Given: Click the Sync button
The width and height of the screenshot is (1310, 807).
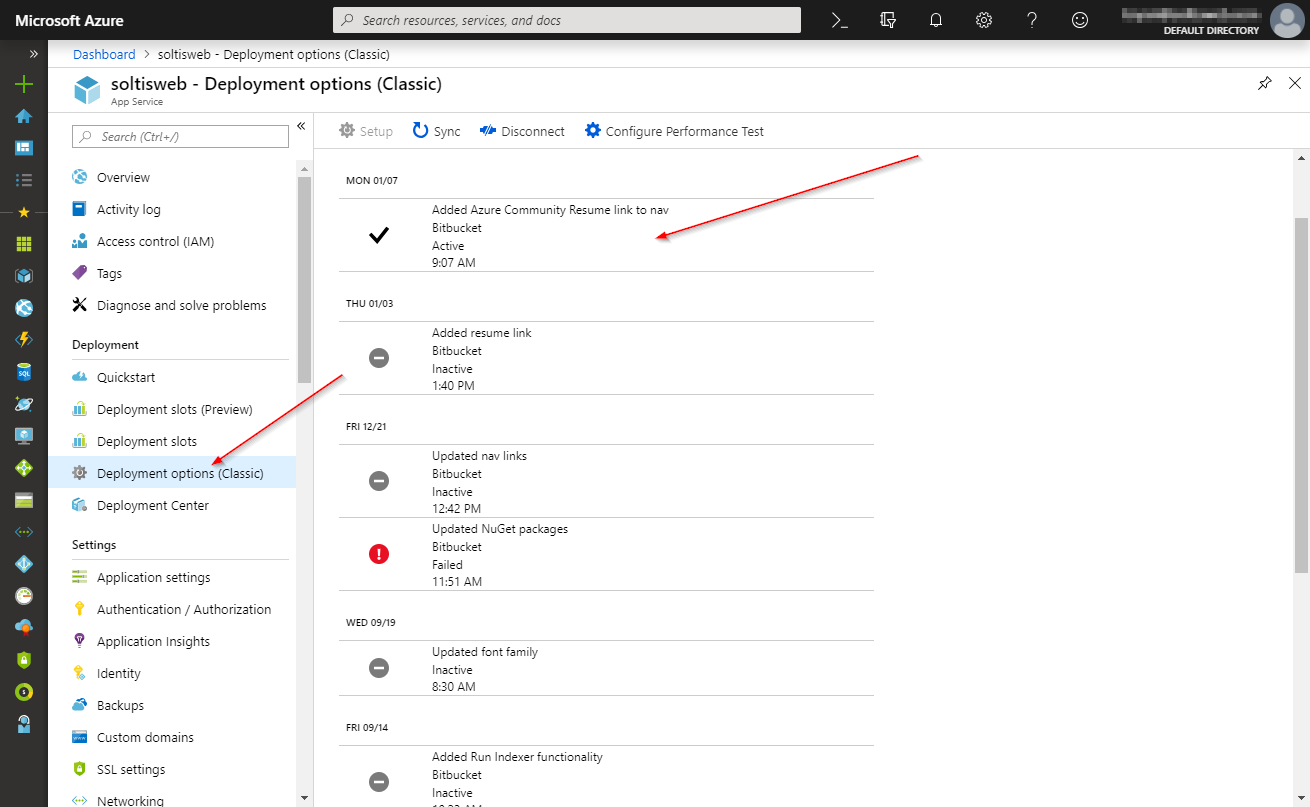Looking at the screenshot, I should pyautogui.click(x=436, y=131).
